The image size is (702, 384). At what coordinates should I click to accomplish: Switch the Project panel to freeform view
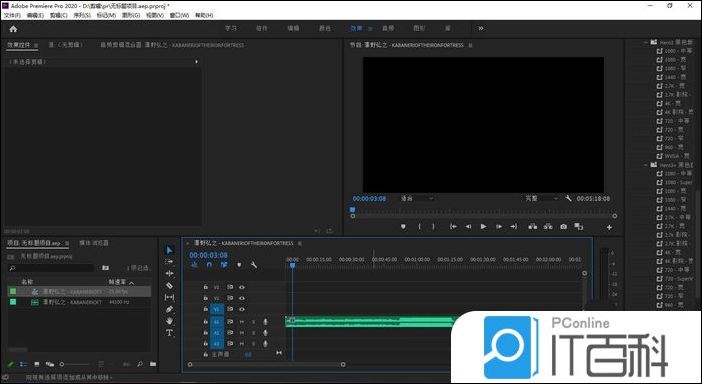(x=50, y=364)
